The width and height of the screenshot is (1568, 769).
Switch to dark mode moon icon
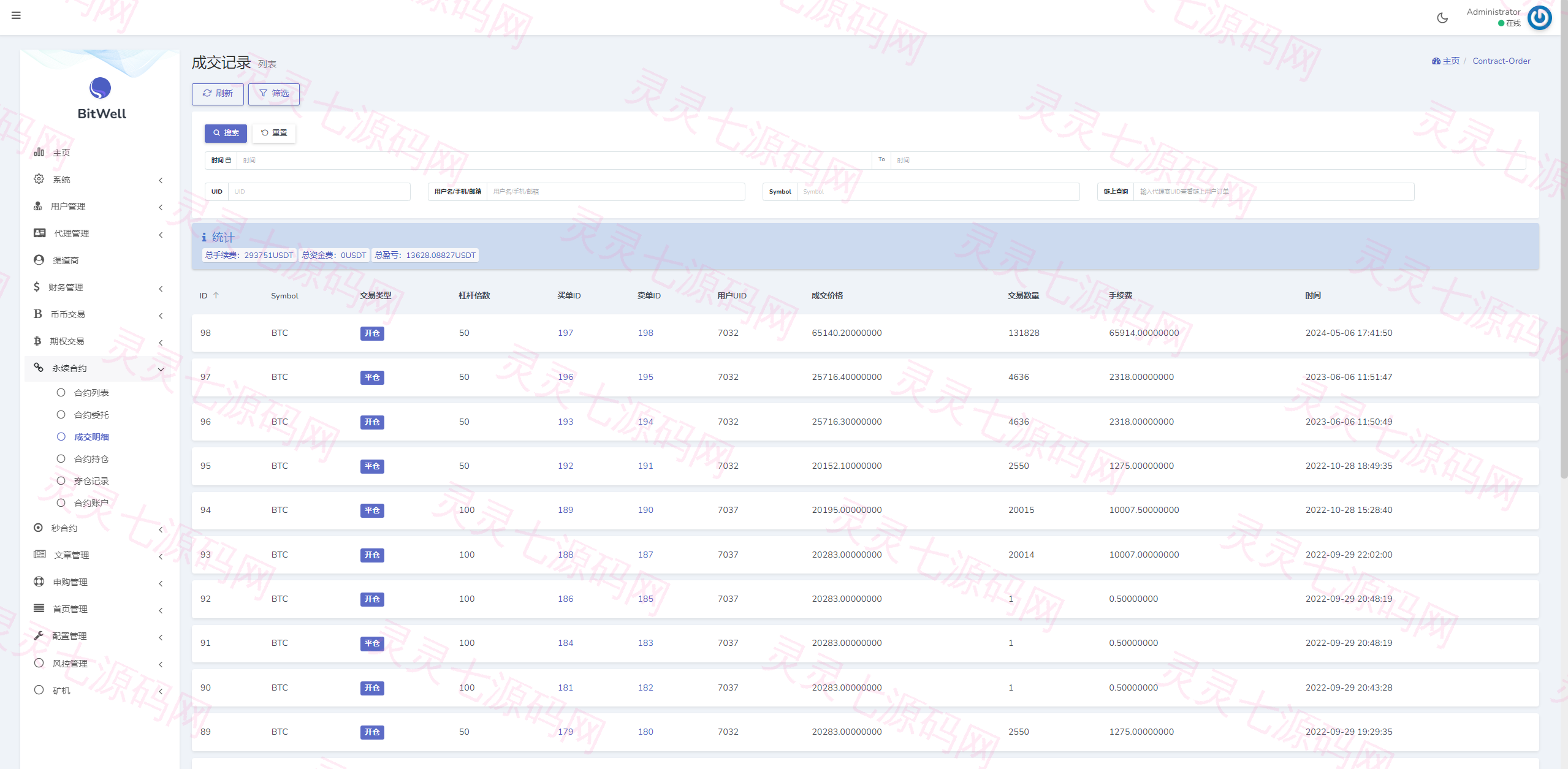(1442, 18)
